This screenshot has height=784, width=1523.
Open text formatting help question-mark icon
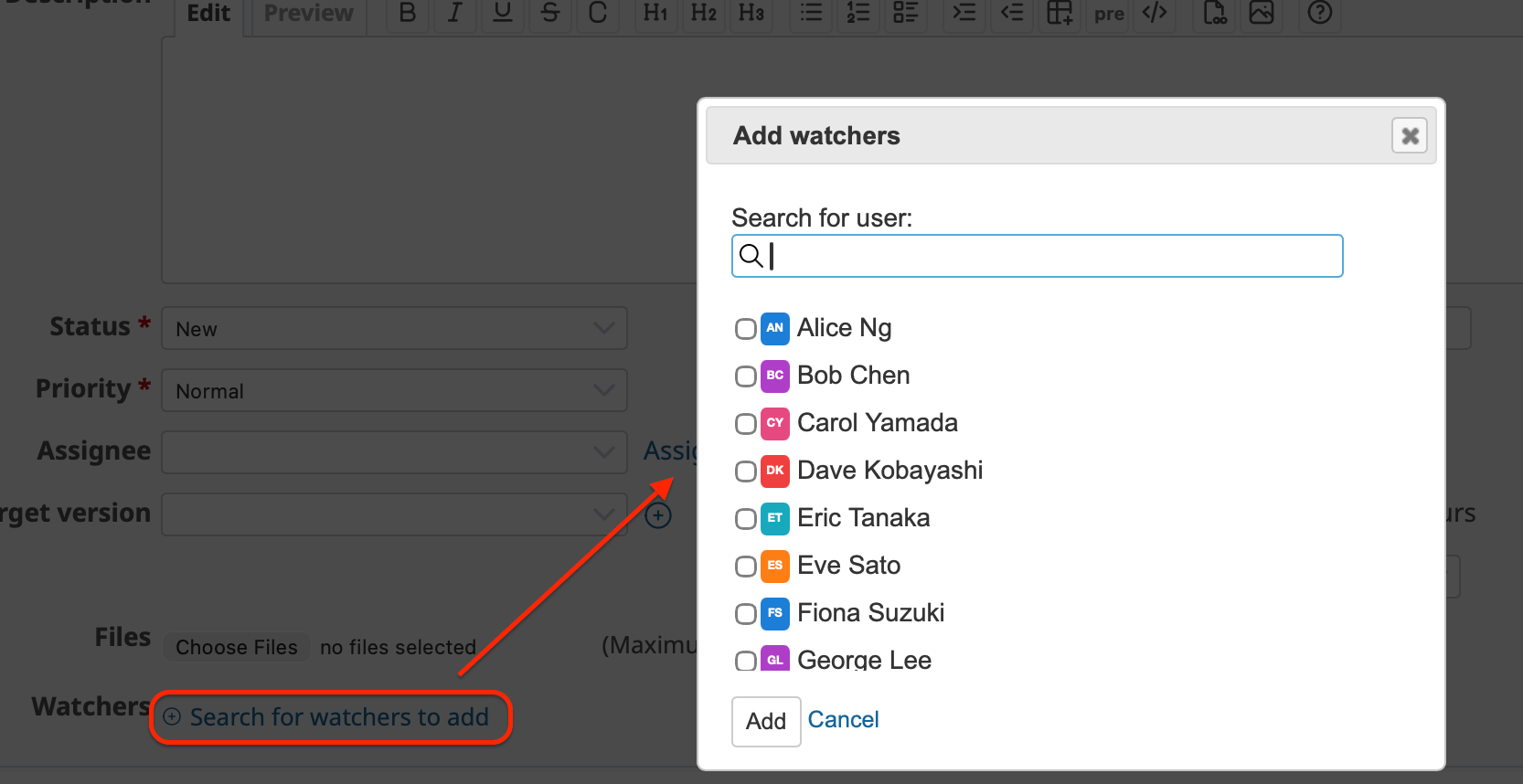tap(1319, 13)
